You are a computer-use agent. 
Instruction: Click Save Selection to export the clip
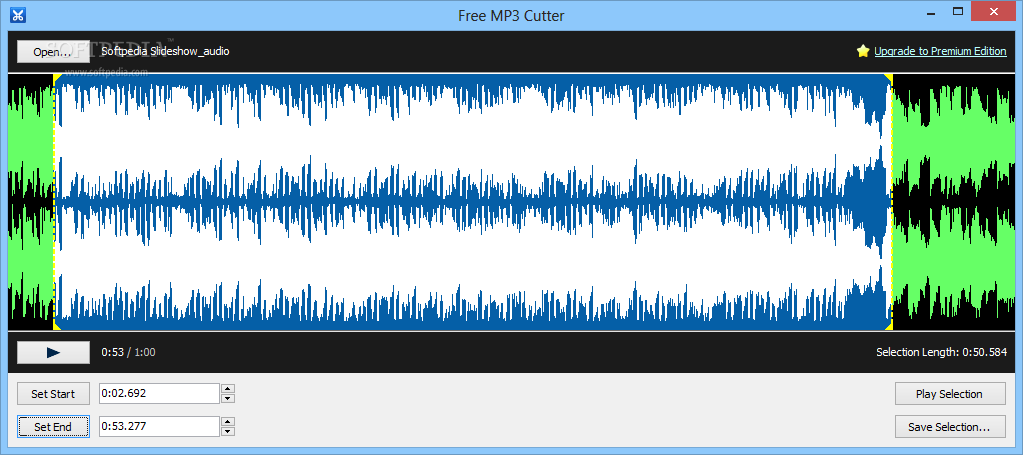pos(949,427)
